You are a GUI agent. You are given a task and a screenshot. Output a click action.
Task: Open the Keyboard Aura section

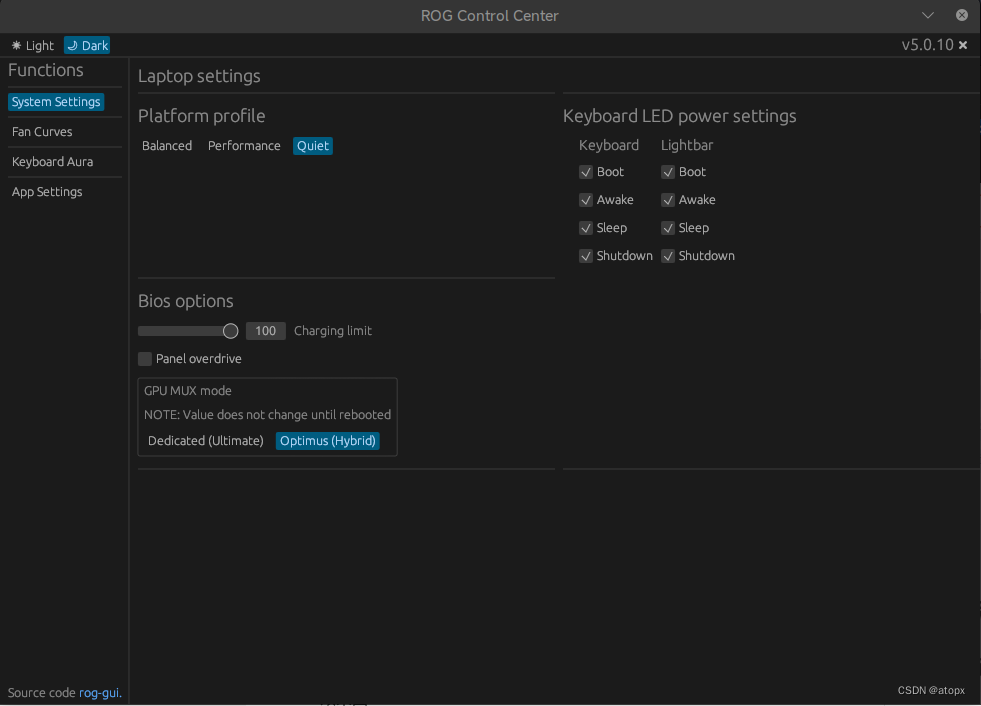click(x=53, y=162)
